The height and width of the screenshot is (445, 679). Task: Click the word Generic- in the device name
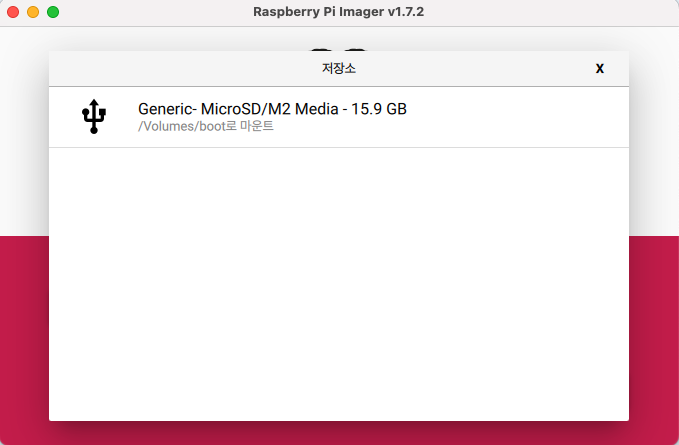coord(168,109)
